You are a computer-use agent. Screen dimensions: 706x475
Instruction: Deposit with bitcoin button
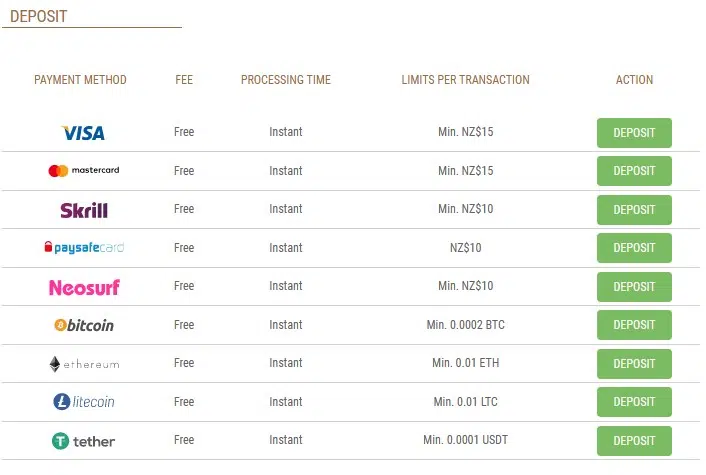pos(634,325)
